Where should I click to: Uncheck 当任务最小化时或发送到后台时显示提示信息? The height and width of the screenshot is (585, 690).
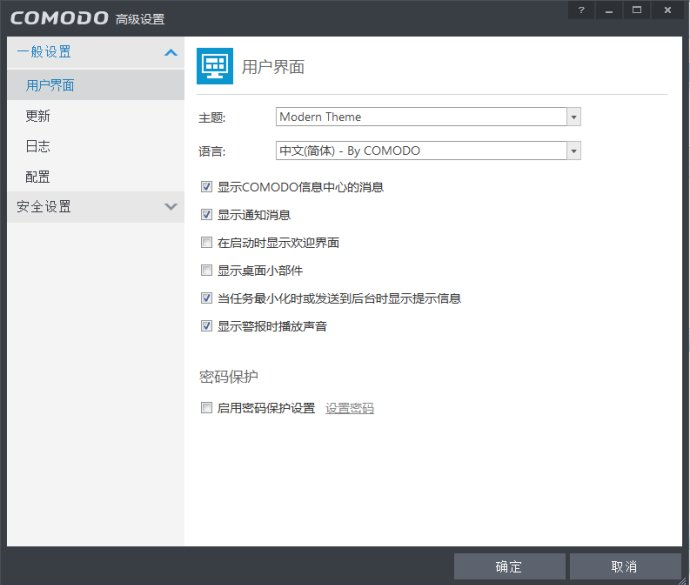click(206, 298)
